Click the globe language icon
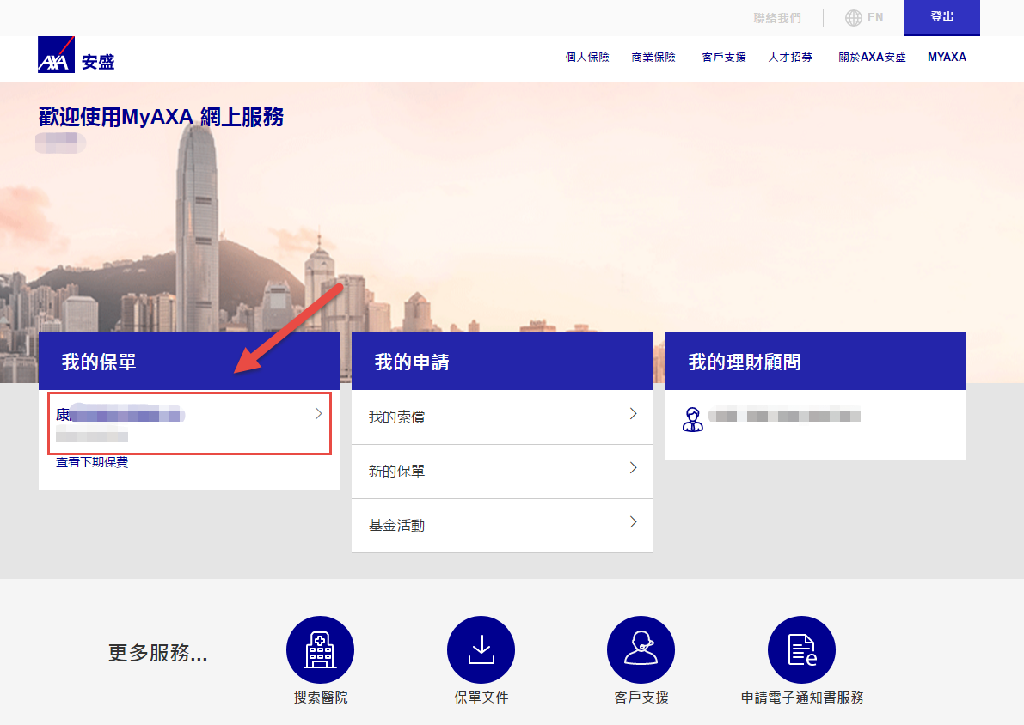 tap(853, 18)
